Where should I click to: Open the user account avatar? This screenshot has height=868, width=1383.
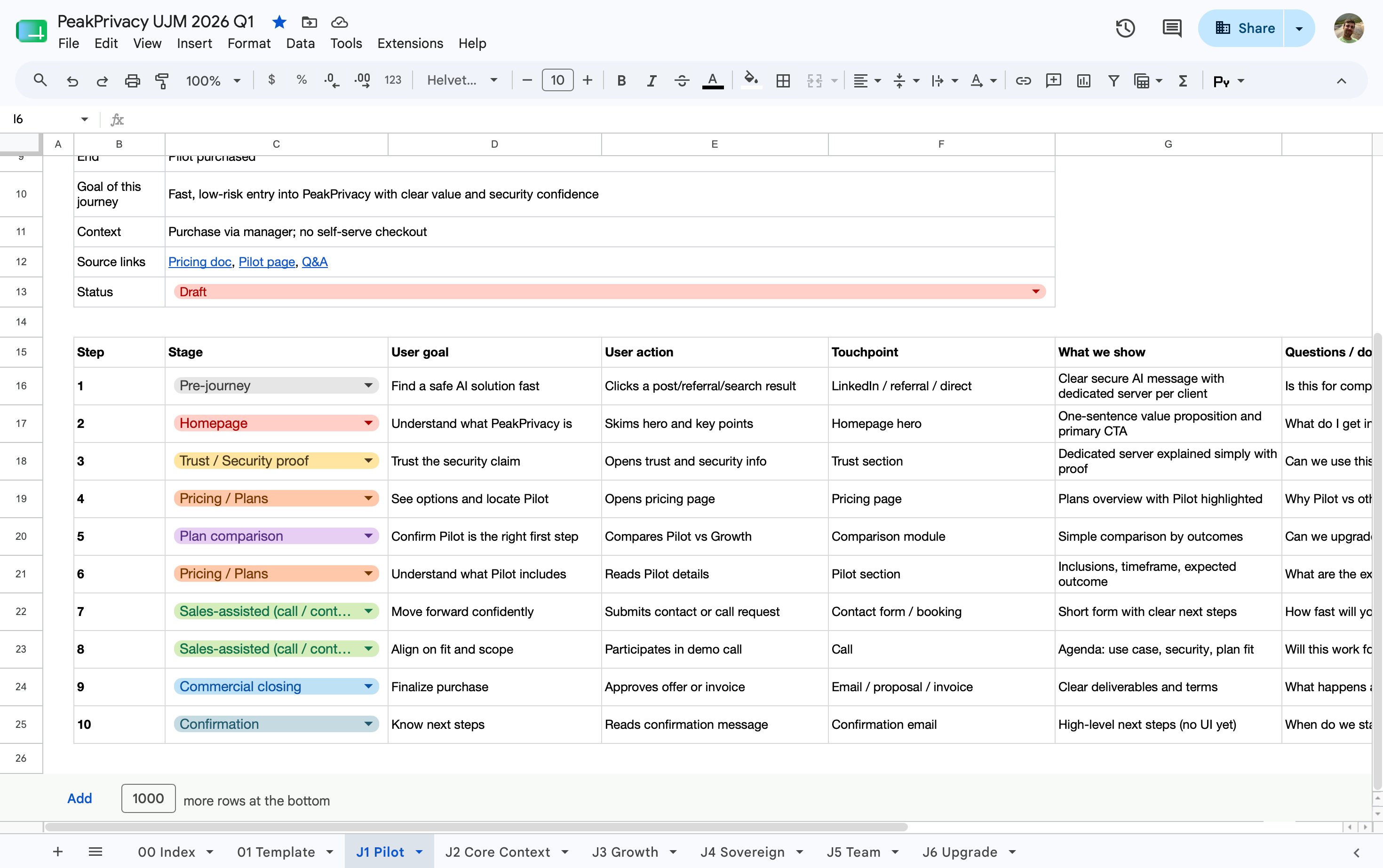point(1349,28)
